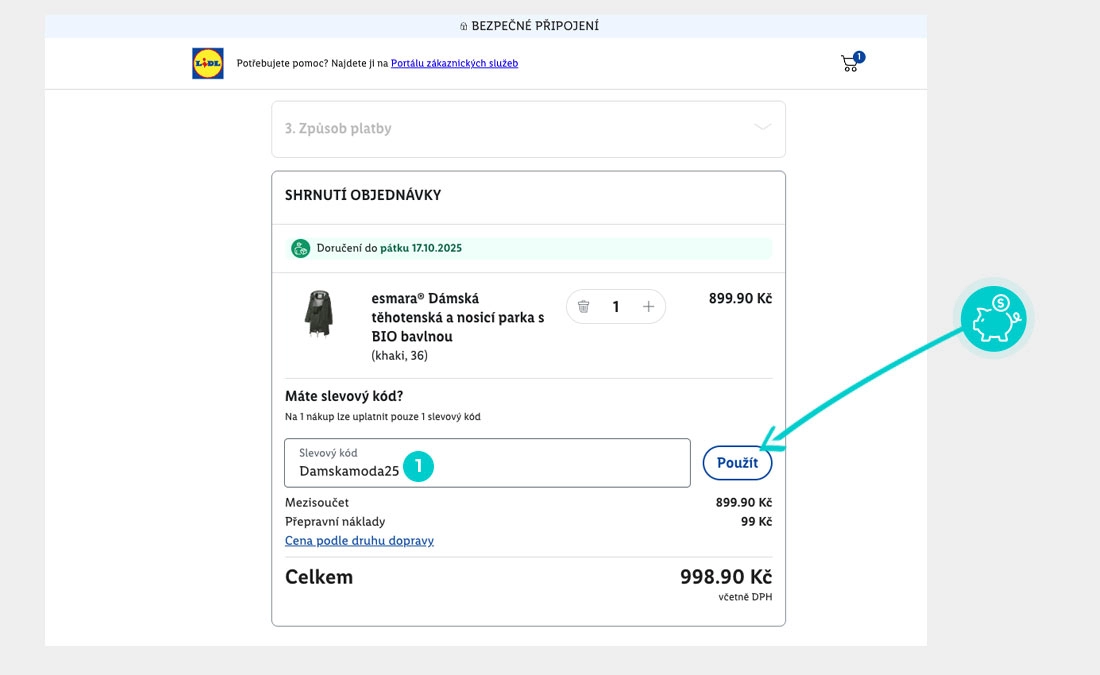Click the Celkem total 998.90 Kč amount
Image resolution: width=1100 pixels, height=675 pixels.
[725, 578]
